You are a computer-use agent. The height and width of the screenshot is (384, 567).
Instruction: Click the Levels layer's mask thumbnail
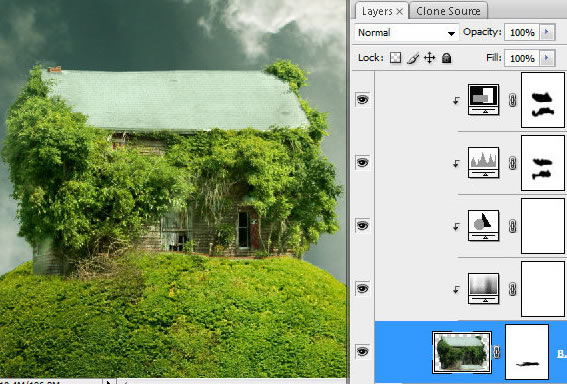pyautogui.click(x=543, y=163)
